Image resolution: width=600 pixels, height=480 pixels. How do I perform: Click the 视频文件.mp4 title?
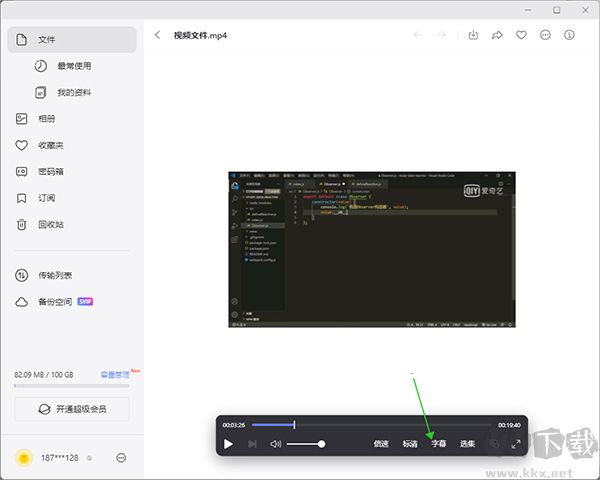point(200,36)
